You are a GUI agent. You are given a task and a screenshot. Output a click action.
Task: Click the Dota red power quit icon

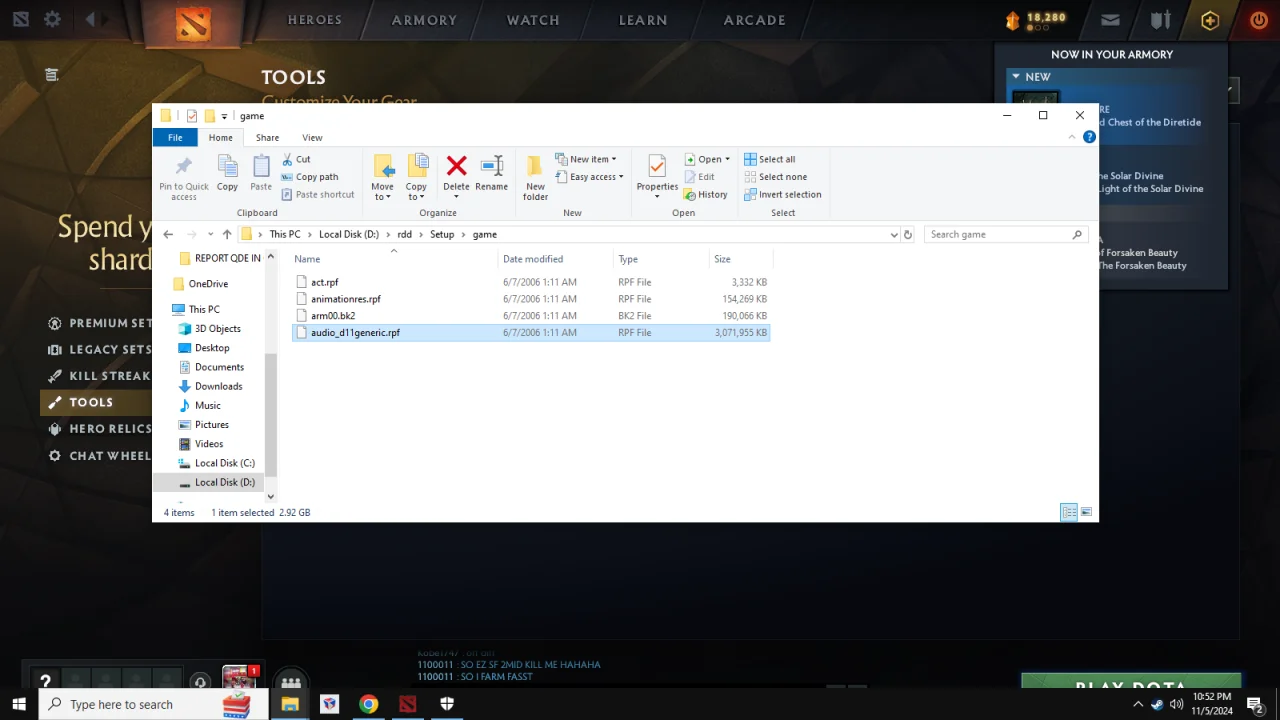pyautogui.click(x=1259, y=20)
